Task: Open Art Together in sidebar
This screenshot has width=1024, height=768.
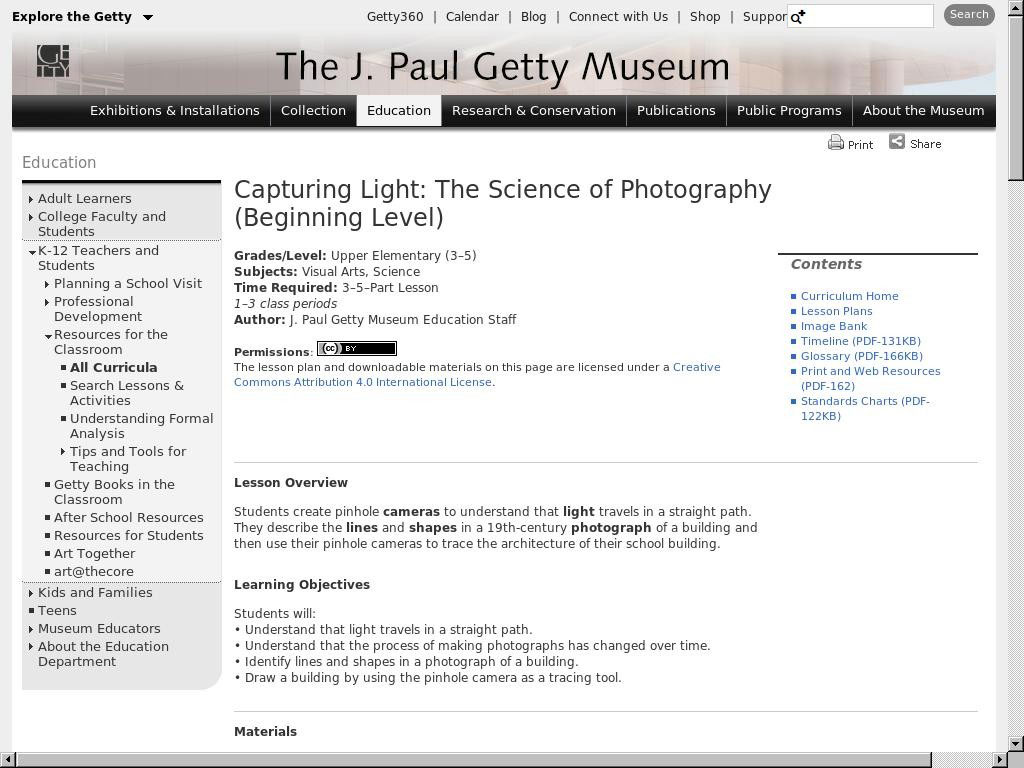Action: pyautogui.click(x=94, y=553)
